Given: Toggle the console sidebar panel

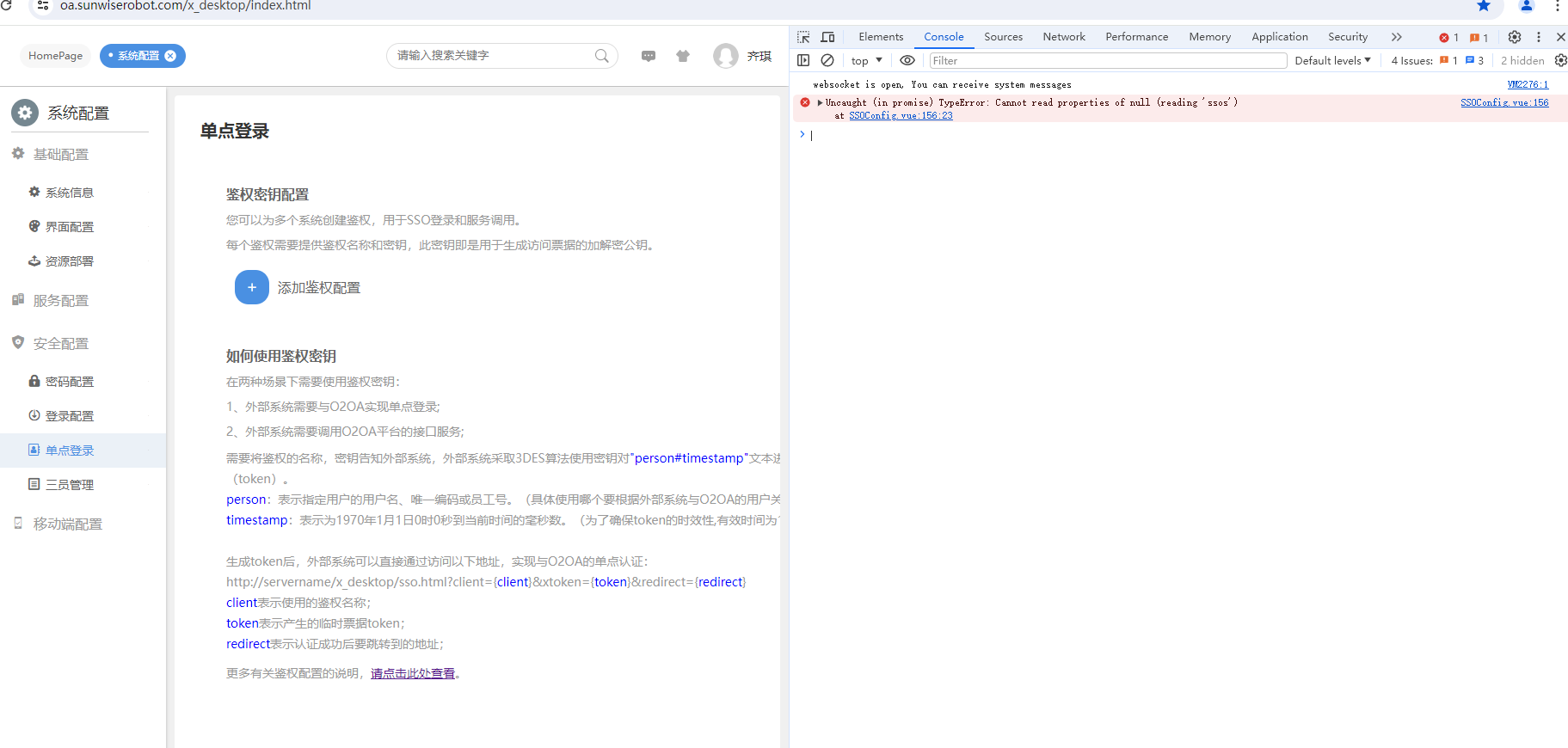Looking at the screenshot, I should pos(803,60).
